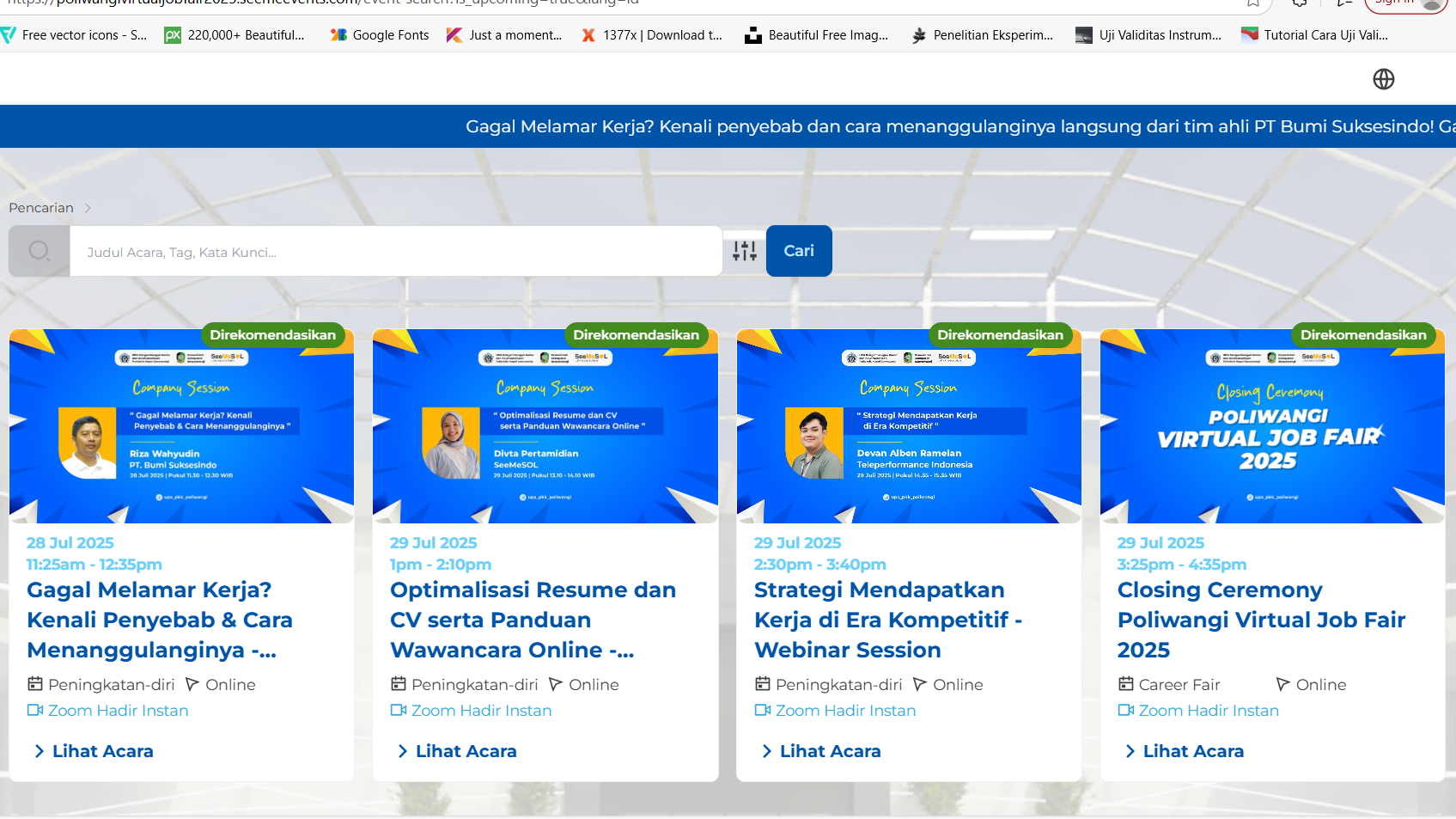Open Penelitian Eksperimen bookmark
The image size is (1456, 819).
983,35
